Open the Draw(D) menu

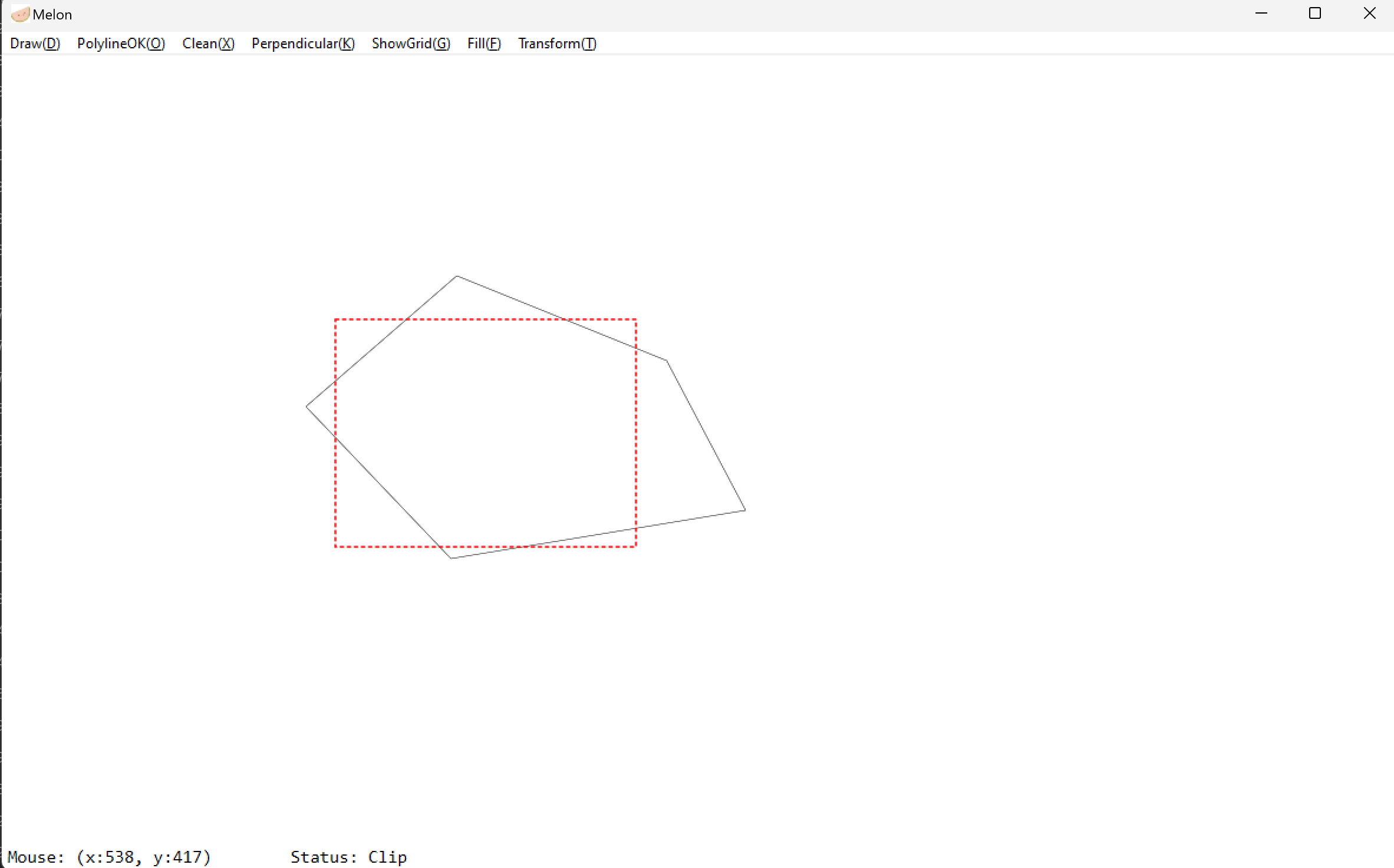[x=35, y=44]
